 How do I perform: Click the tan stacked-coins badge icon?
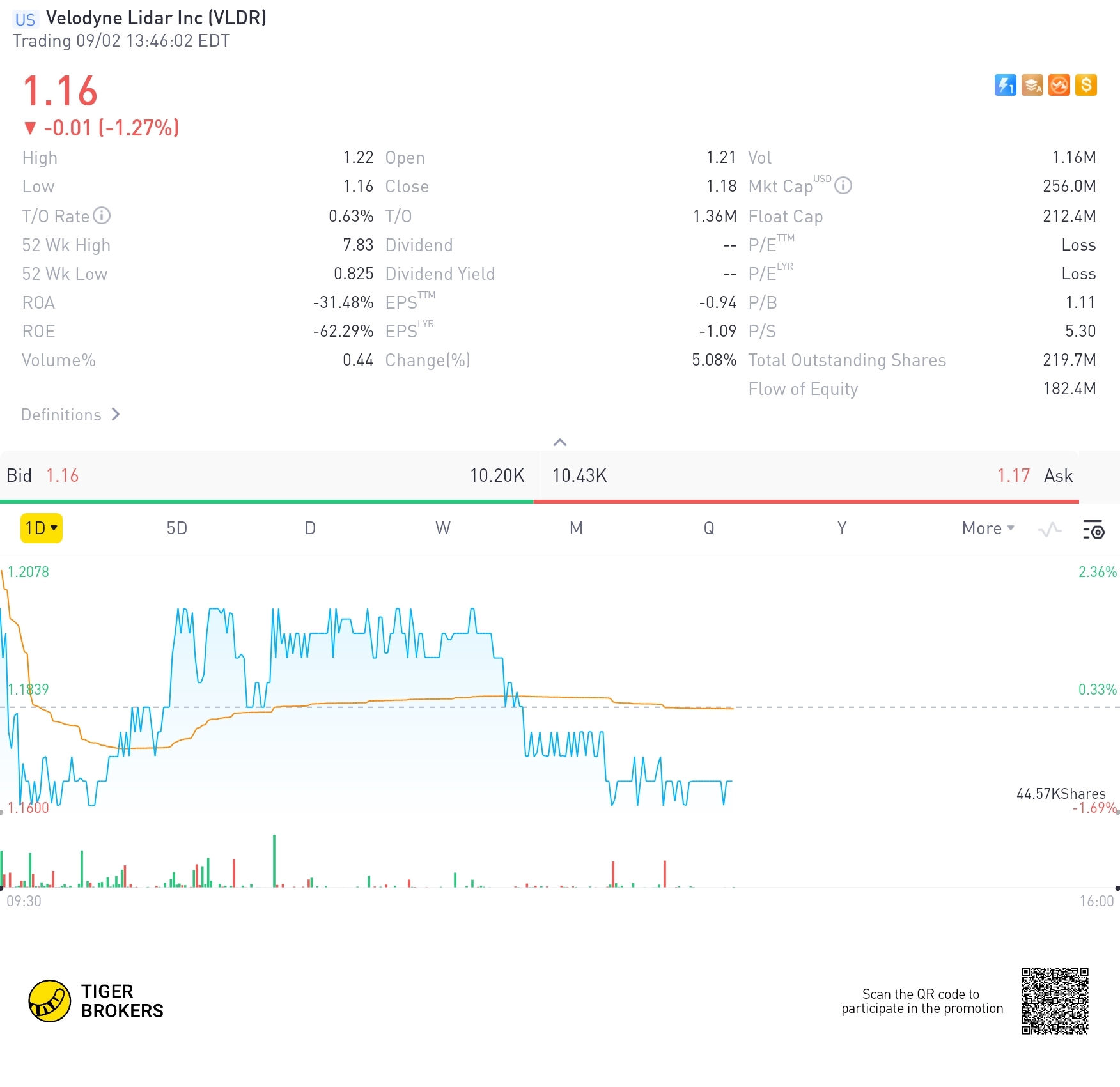[x=1032, y=85]
